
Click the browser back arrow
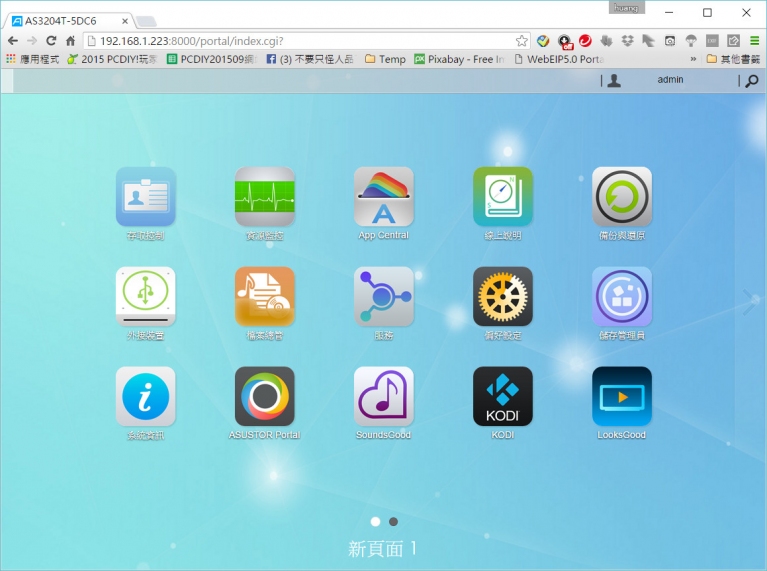click(13, 41)
